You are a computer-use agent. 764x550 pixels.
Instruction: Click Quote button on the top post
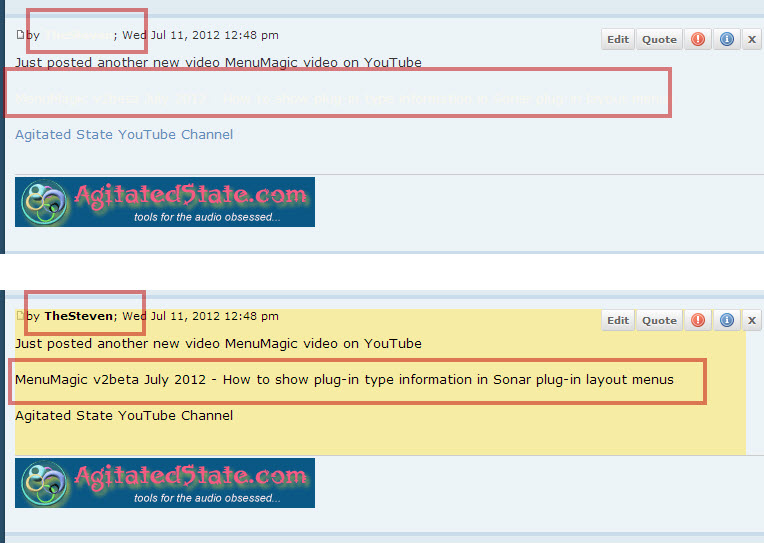click(x=659, y=39)
